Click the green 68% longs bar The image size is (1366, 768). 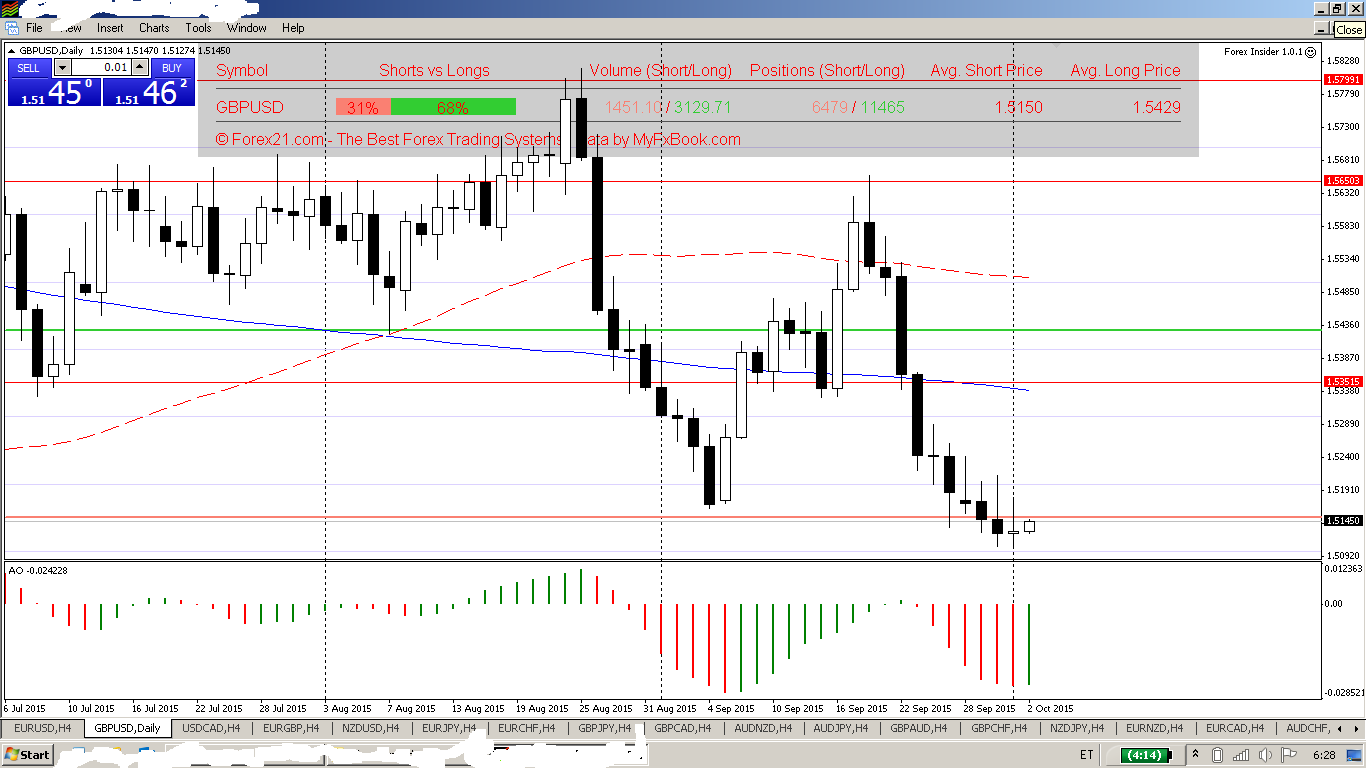[453, 107]
